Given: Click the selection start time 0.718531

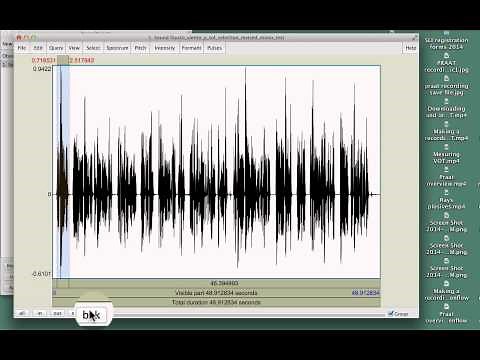Looking at the screenshot, I should click(43, 60).
